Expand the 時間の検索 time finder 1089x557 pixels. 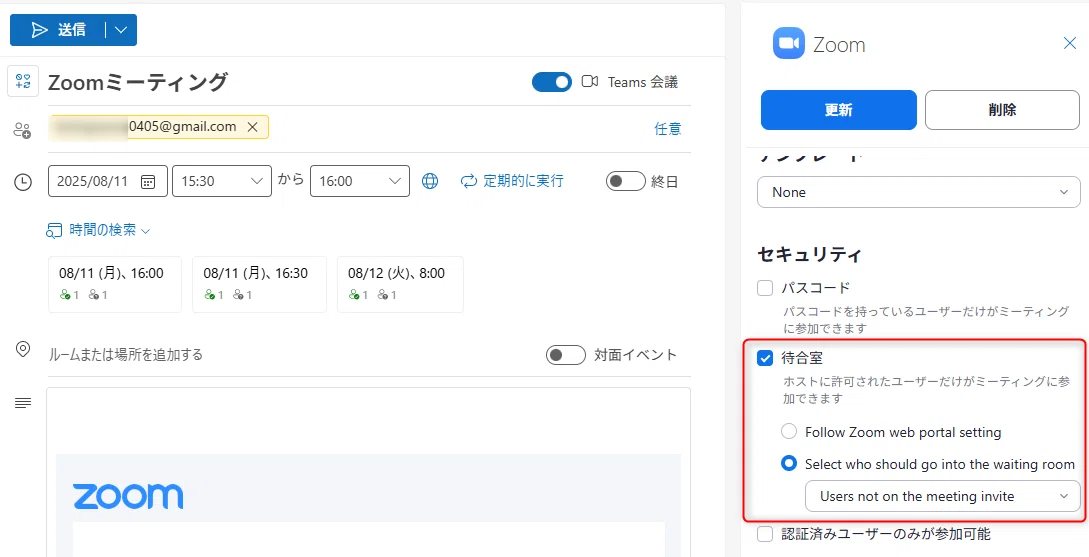coord(98,230)
